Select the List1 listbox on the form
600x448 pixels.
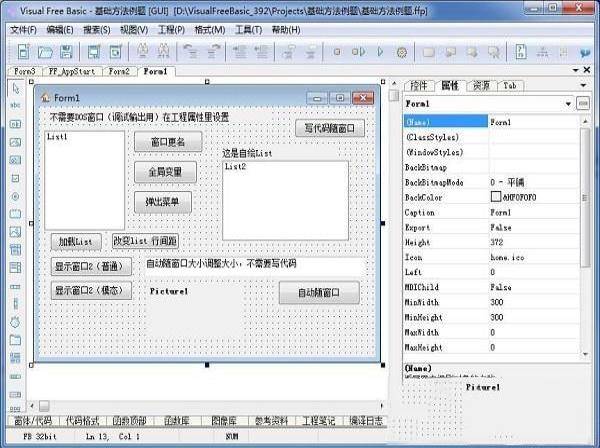[85, 180]
